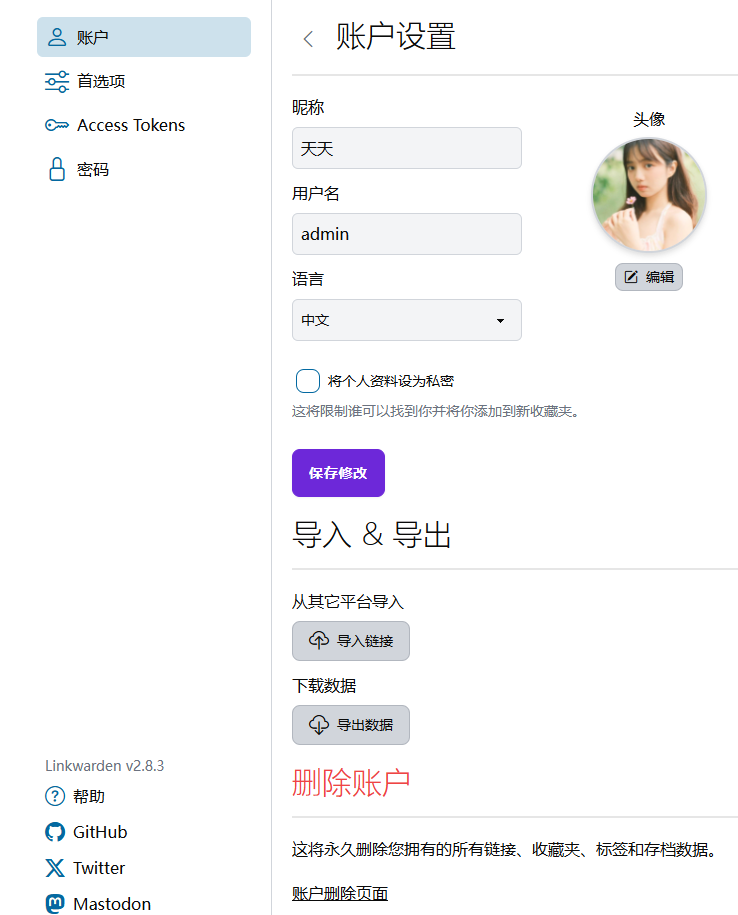Screen dimensions: 738x915
Task: Click the Linkwarden v2.8.3 version text
Action: (104, 765)
